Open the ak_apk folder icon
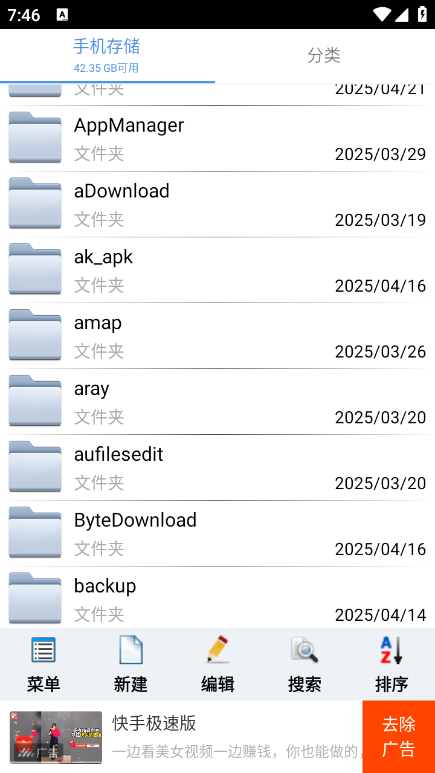The width and height of the screenshot is (435, 773). tap(35, 269)
